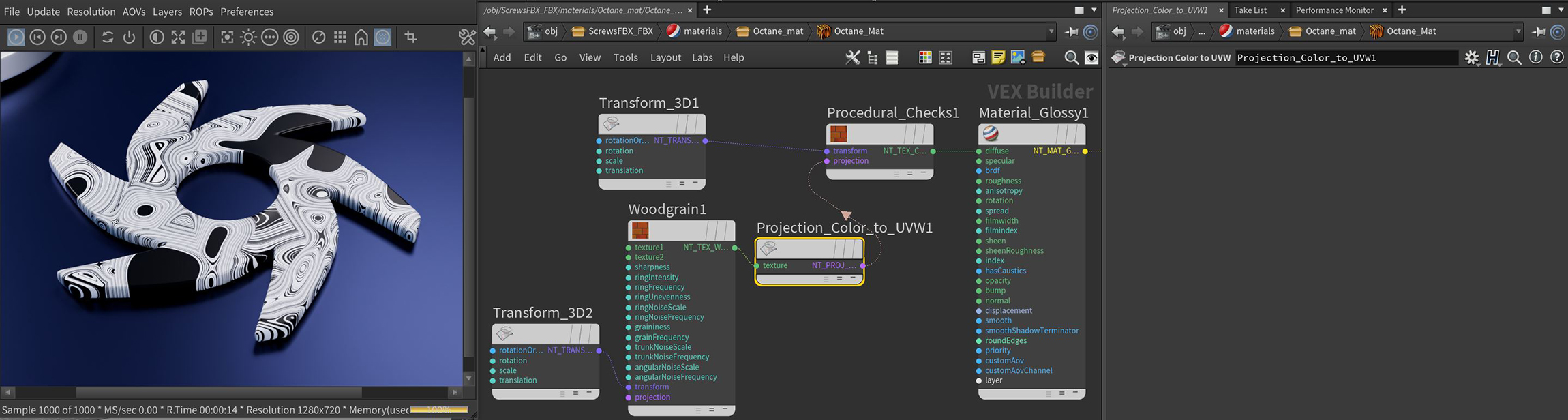Open the network editor search magnifier
Screen dimensions: 1568x420
click(x=1071, y=58)
